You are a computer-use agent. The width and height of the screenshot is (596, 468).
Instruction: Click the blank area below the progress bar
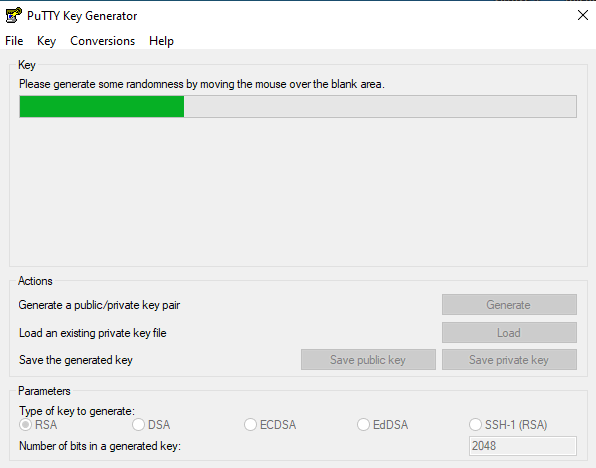click(x=298, y=190)
